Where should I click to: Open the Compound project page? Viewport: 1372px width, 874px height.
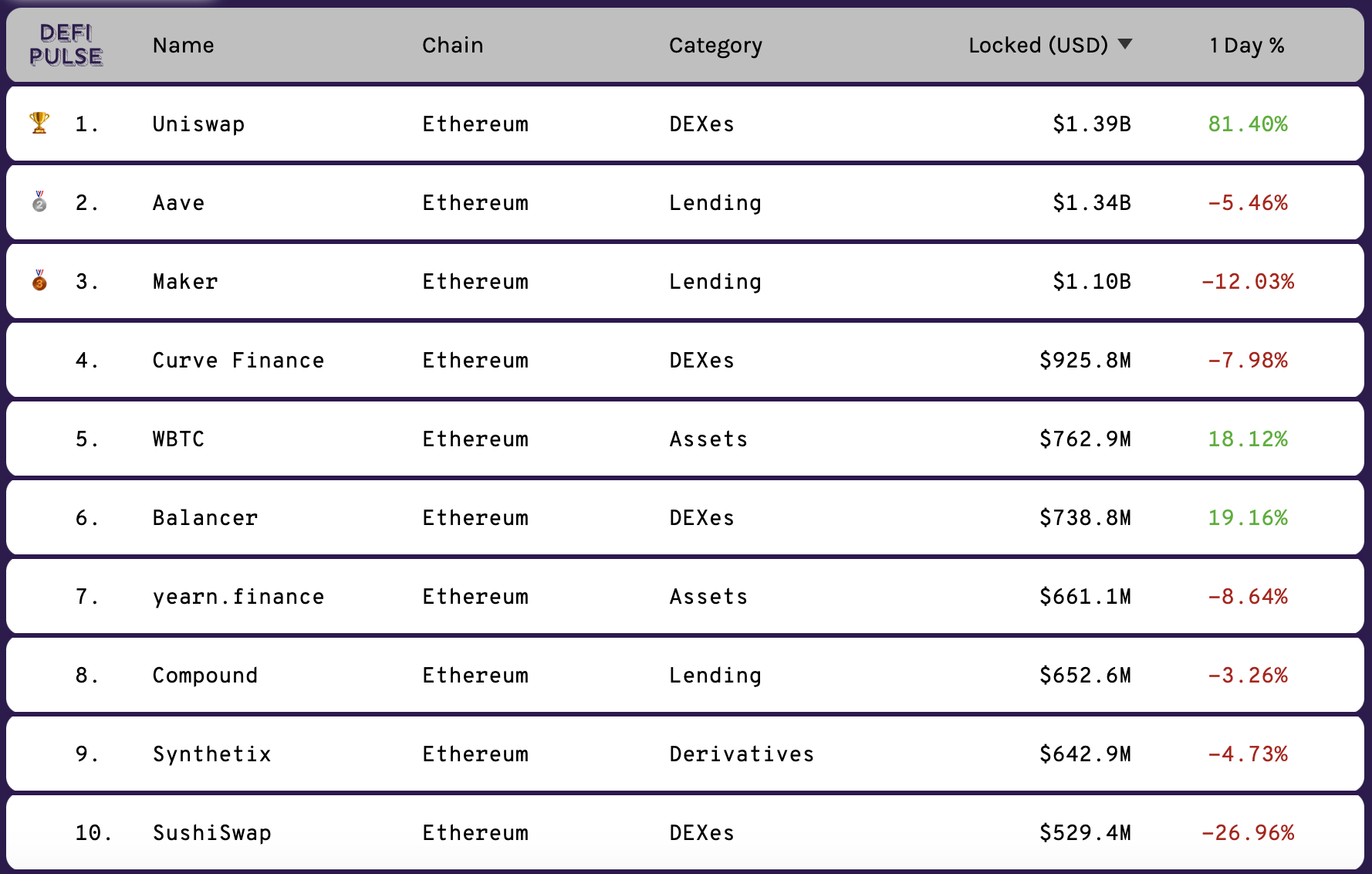coord(205,676)
